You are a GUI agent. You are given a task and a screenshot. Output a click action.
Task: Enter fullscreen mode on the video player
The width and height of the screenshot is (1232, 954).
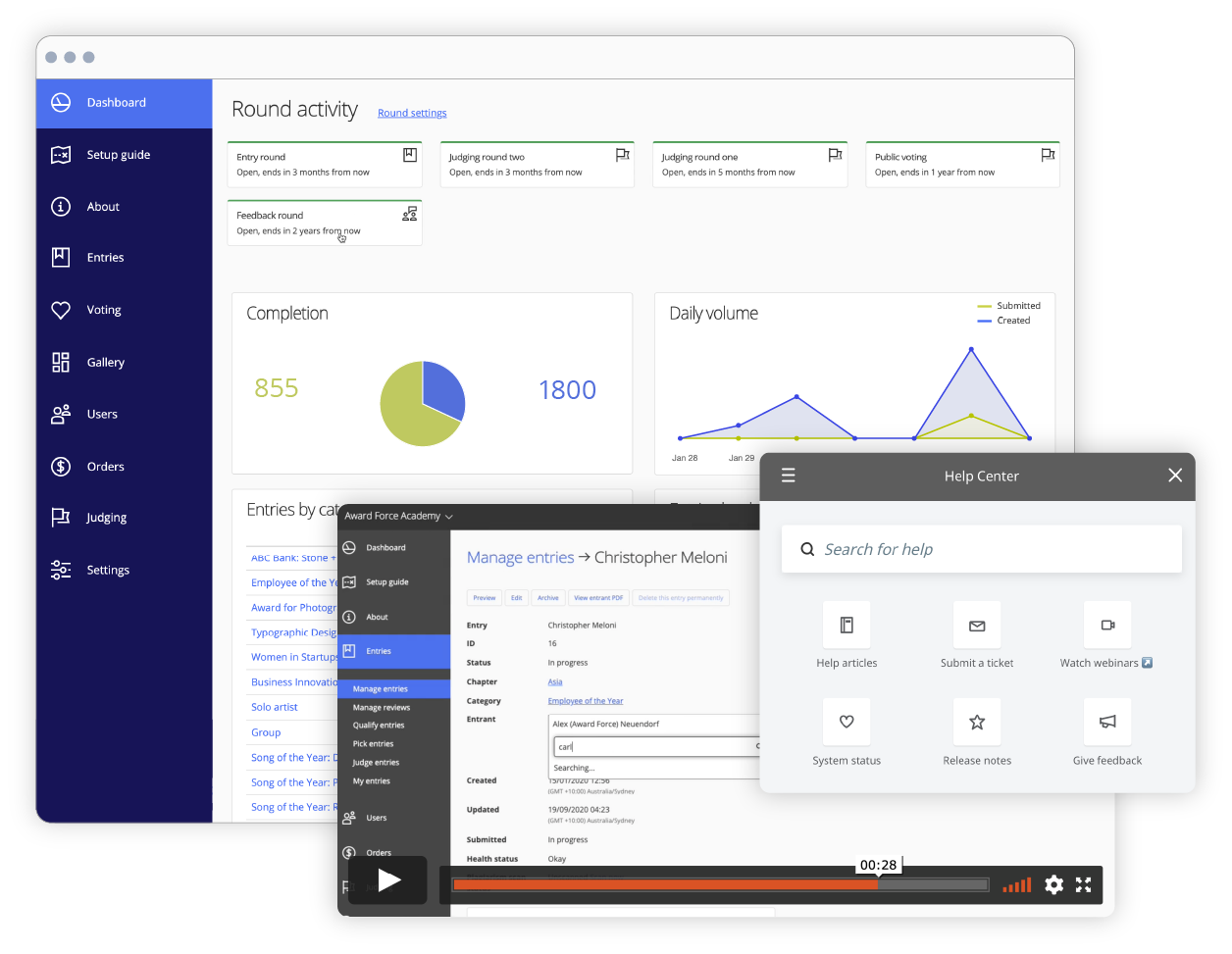[x=1083, y=884]
